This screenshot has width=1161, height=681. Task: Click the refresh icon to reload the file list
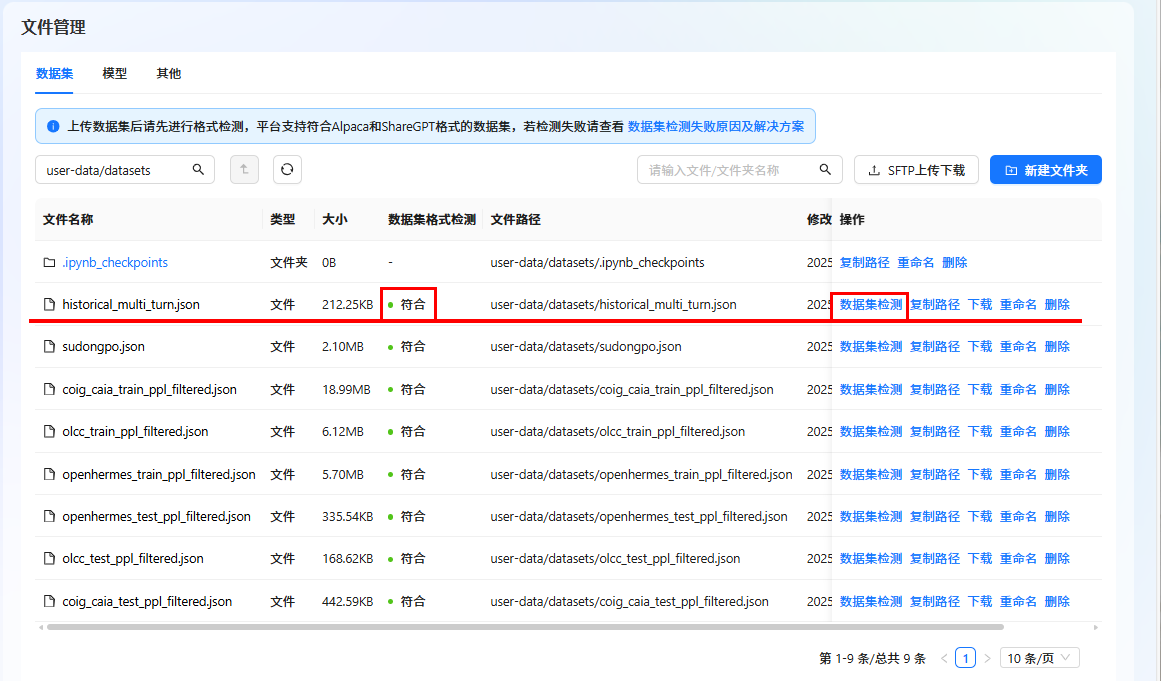tap(287, 169)
